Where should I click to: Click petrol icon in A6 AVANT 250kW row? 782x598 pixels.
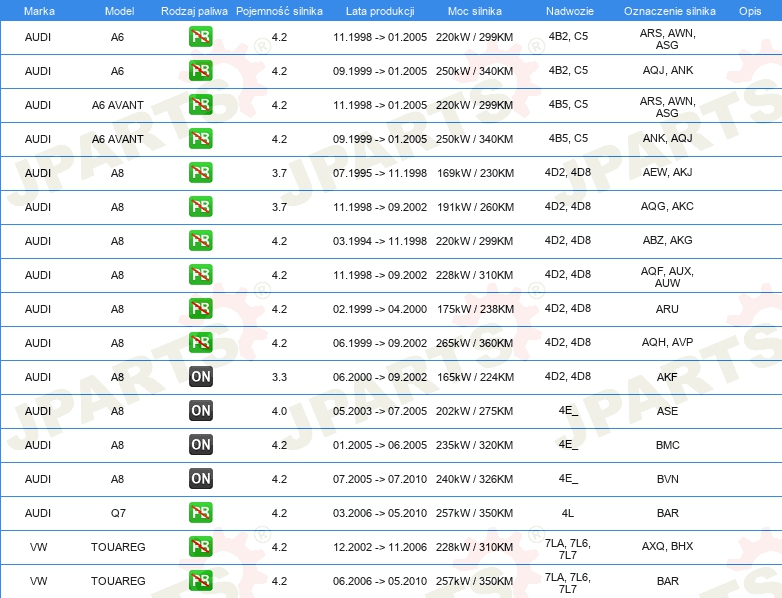point(200,139)
